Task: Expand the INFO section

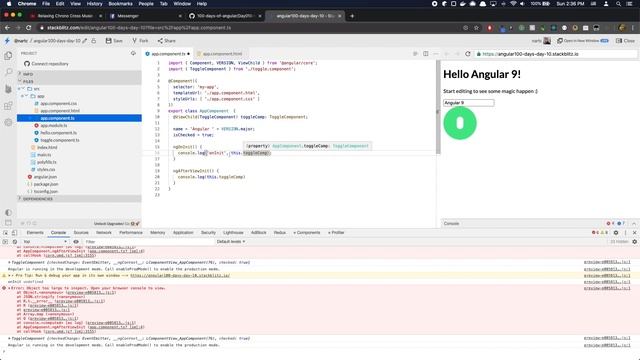Action: pyautogui.click(x=79, y=74)
